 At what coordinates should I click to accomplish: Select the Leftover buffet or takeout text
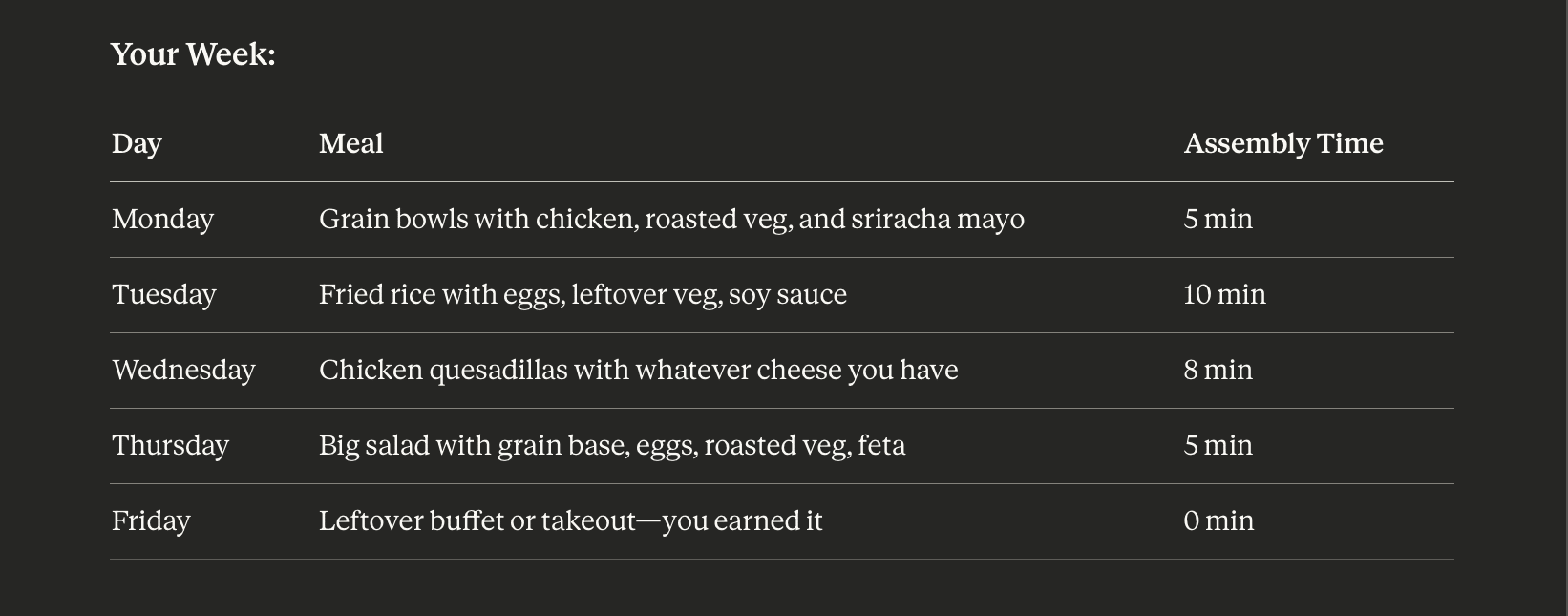click(x=570, y=520)
